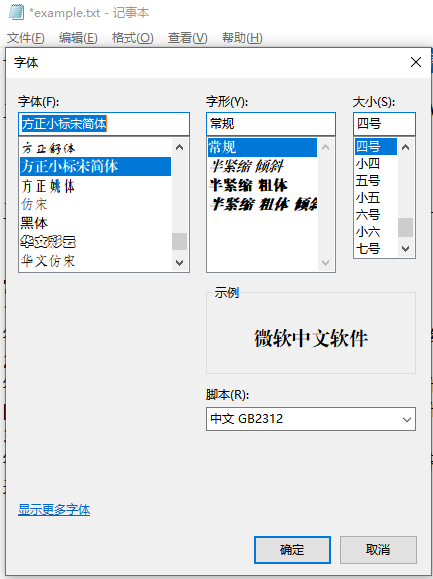Close the 字体 dialog with X
This screenshot has height=579, width=433.
click(416, 62)
